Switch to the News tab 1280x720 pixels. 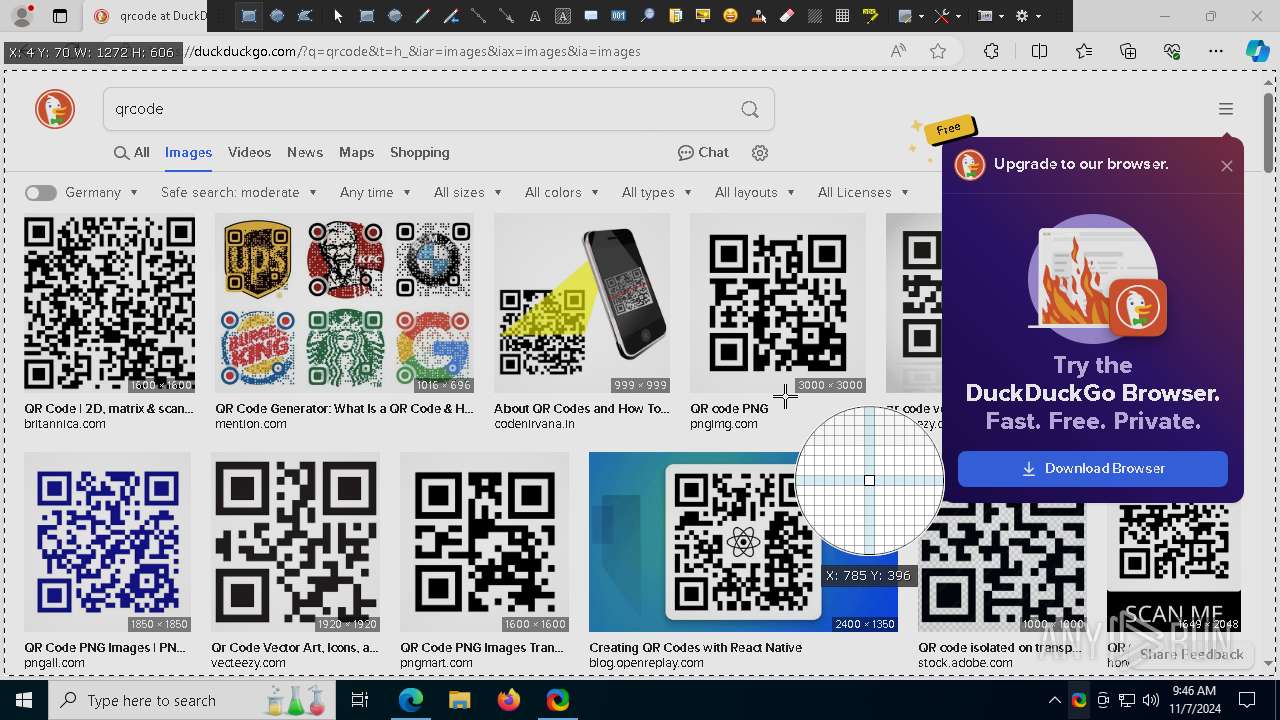(305, 153)
